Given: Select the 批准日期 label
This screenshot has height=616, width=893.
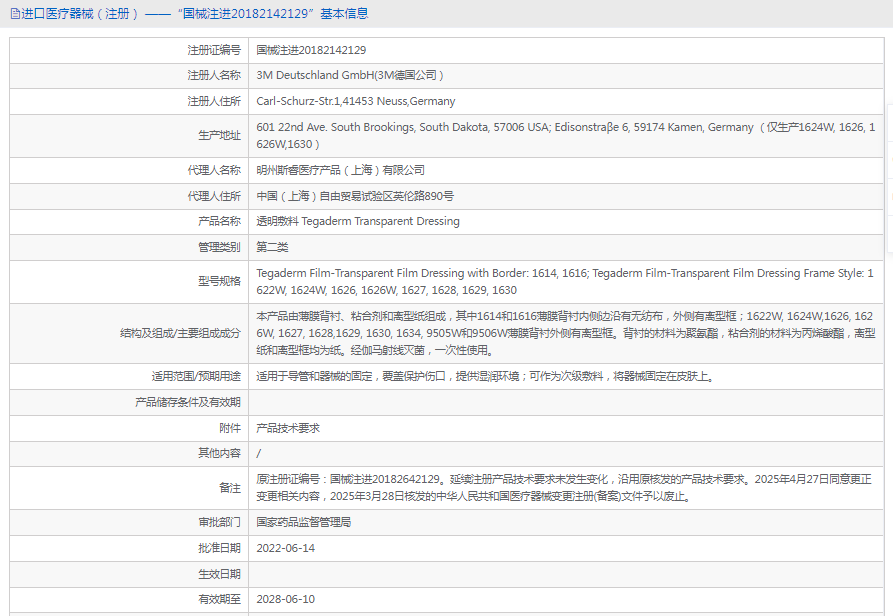Looking at the screenshot, I should pos(219,548).
